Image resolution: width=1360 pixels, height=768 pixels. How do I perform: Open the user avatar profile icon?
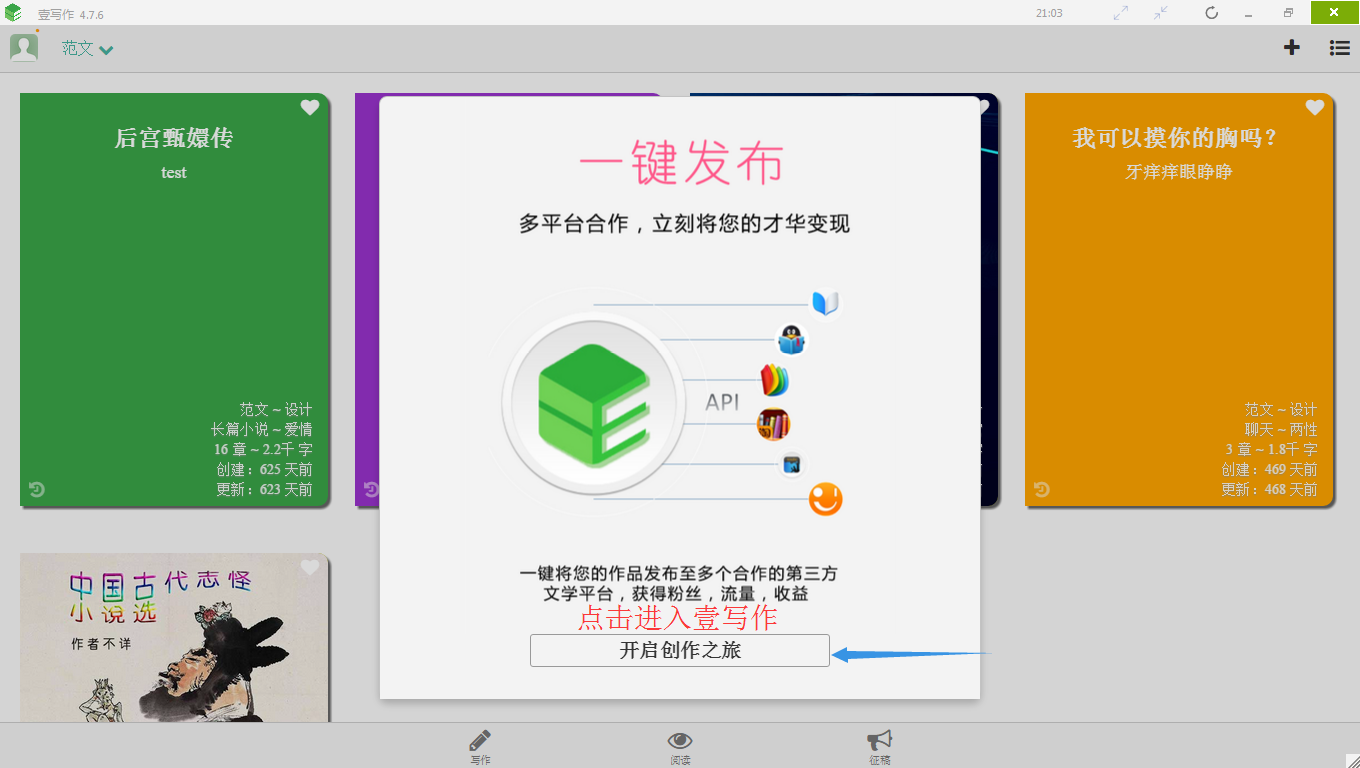(24, 47)
